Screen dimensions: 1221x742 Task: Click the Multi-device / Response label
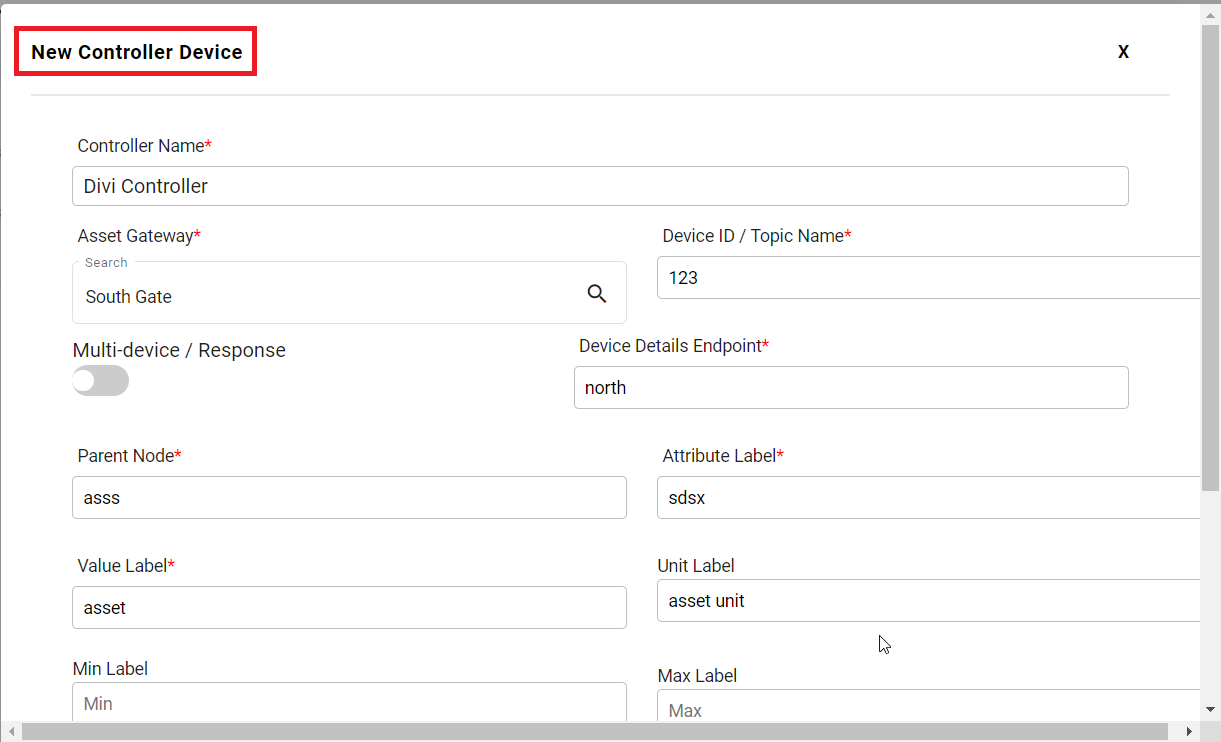click(179, 350)
